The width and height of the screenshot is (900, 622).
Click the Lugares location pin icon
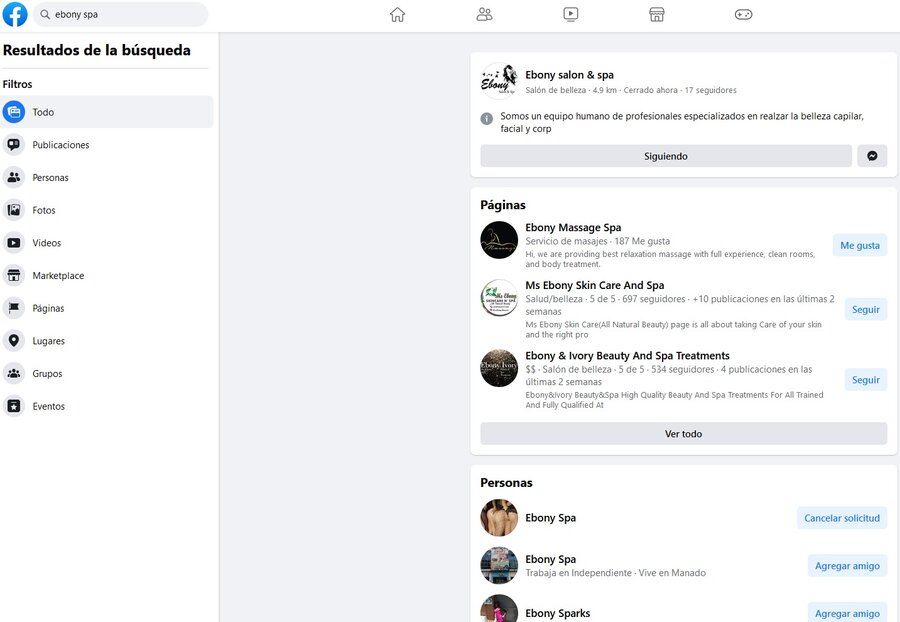14,341
